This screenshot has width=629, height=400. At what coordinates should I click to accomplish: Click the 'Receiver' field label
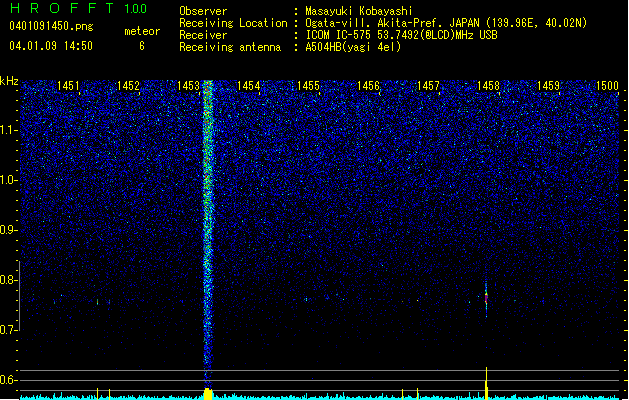(203, 35)
